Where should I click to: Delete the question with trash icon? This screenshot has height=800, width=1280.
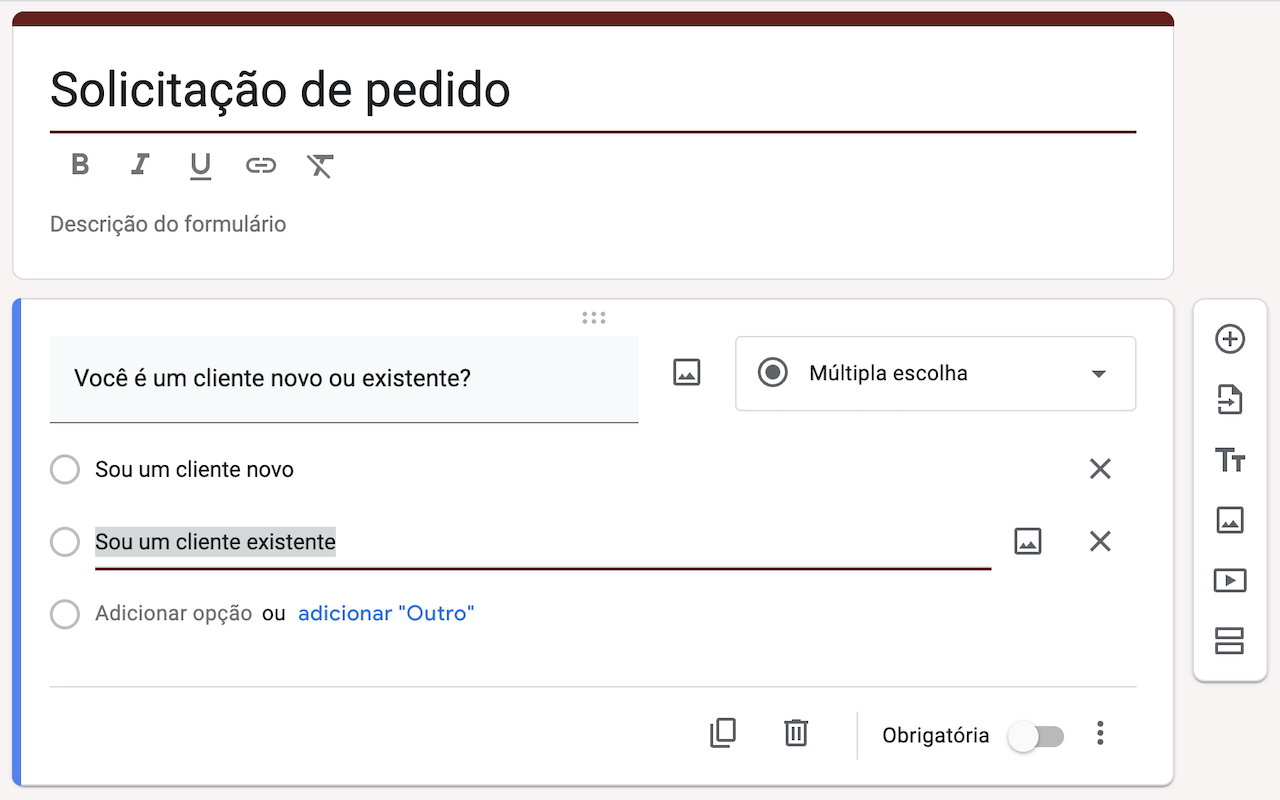795,734
